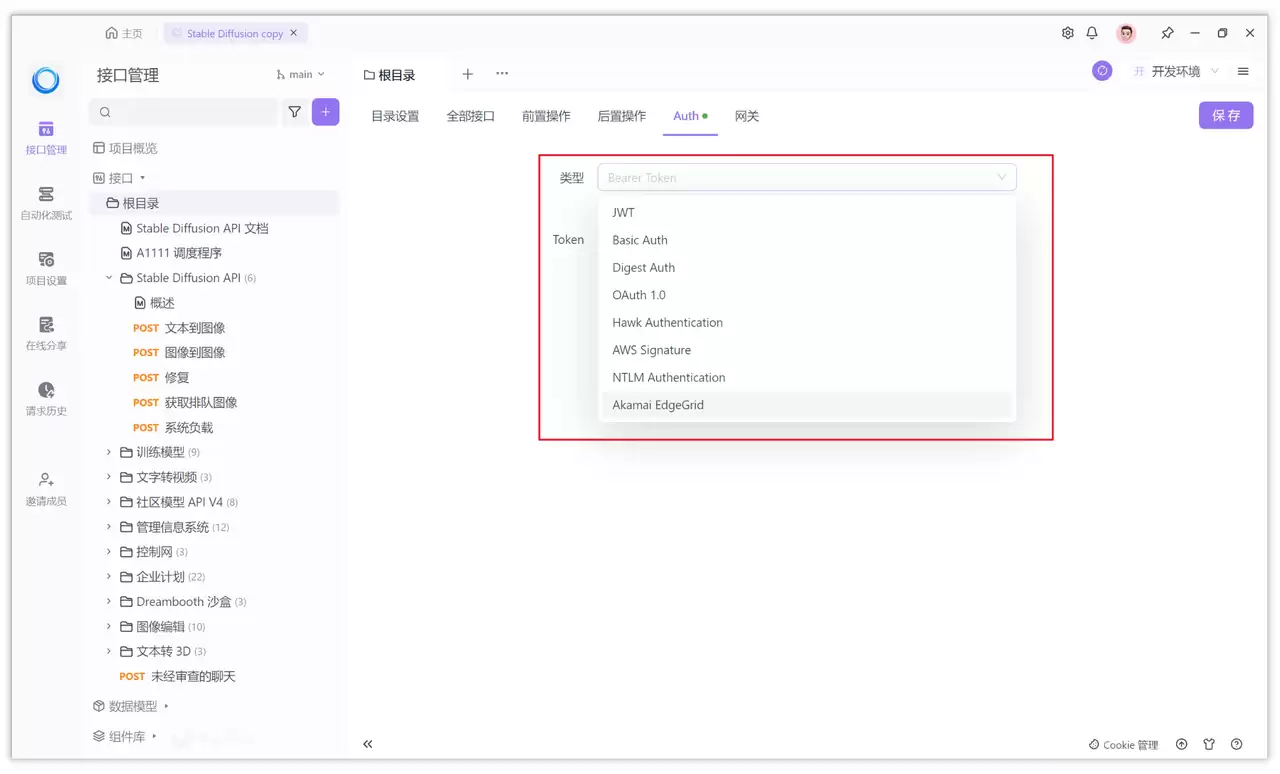Image resolution: width=1280 pixels, height=774 pixels.
Task: Add a new tab with plus icon
Action: tap(467, 74)
